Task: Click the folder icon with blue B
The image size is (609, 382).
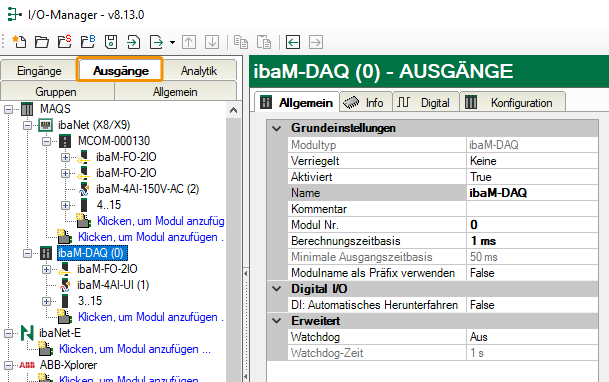Action: [x=88, y=42]
